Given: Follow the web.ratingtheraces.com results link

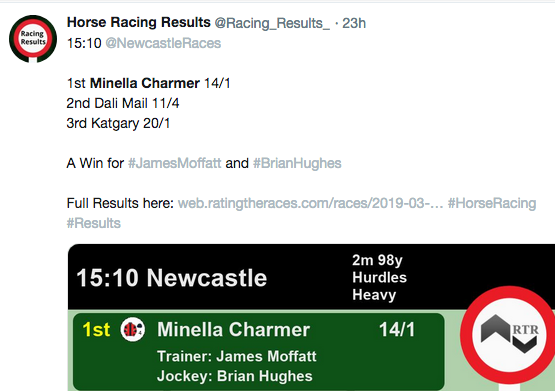Looking at the screenshot, I should (x=310, y=203).
